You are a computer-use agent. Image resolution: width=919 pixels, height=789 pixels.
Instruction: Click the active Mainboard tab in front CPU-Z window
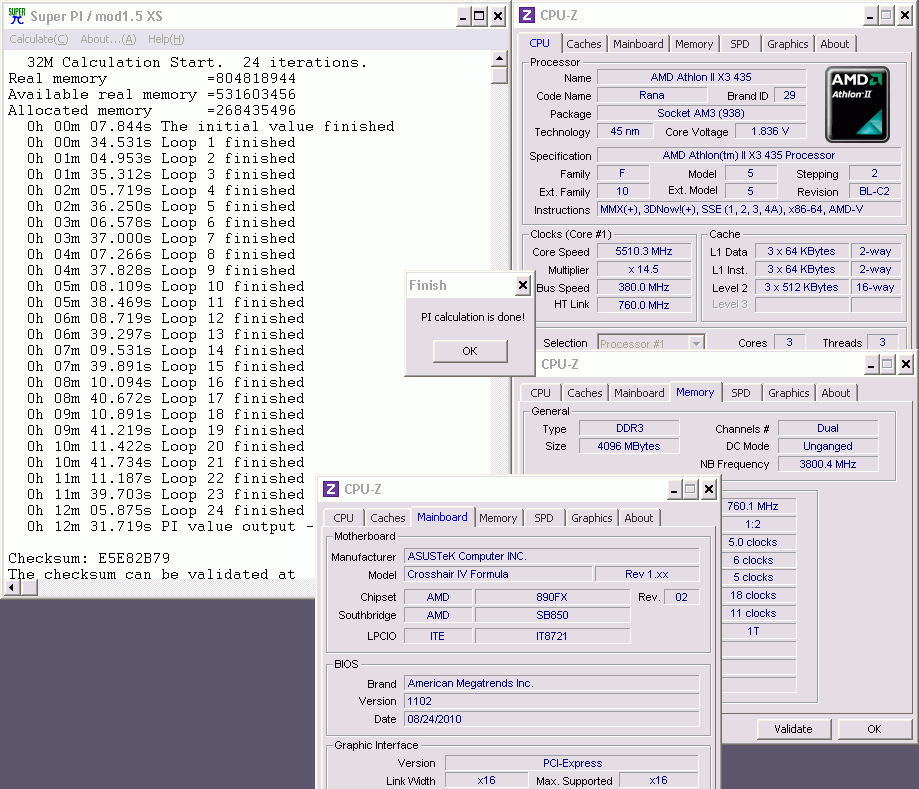443,517
